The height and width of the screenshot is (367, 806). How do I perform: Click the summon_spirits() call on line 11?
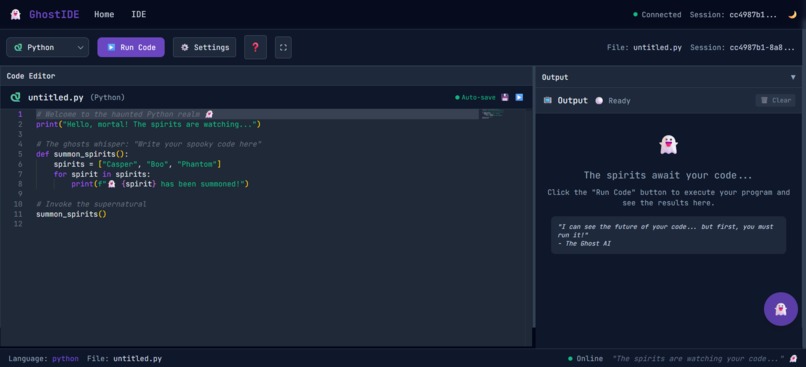pyautogui.click(x=71, y=214)
